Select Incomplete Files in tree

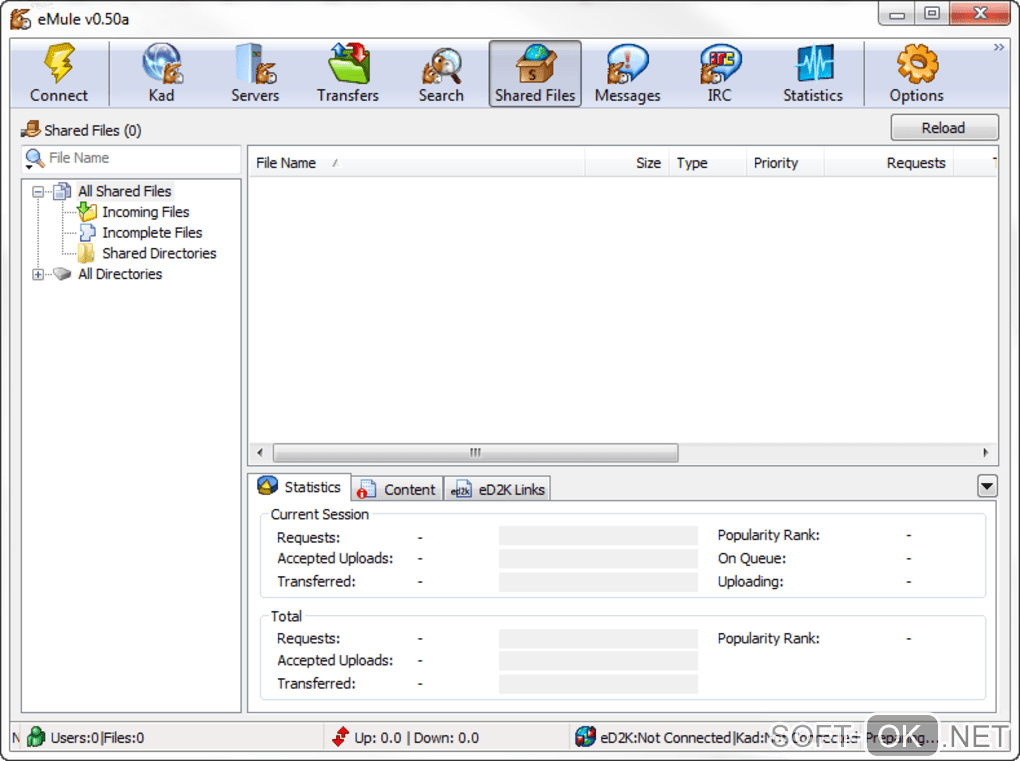point(152,233)
